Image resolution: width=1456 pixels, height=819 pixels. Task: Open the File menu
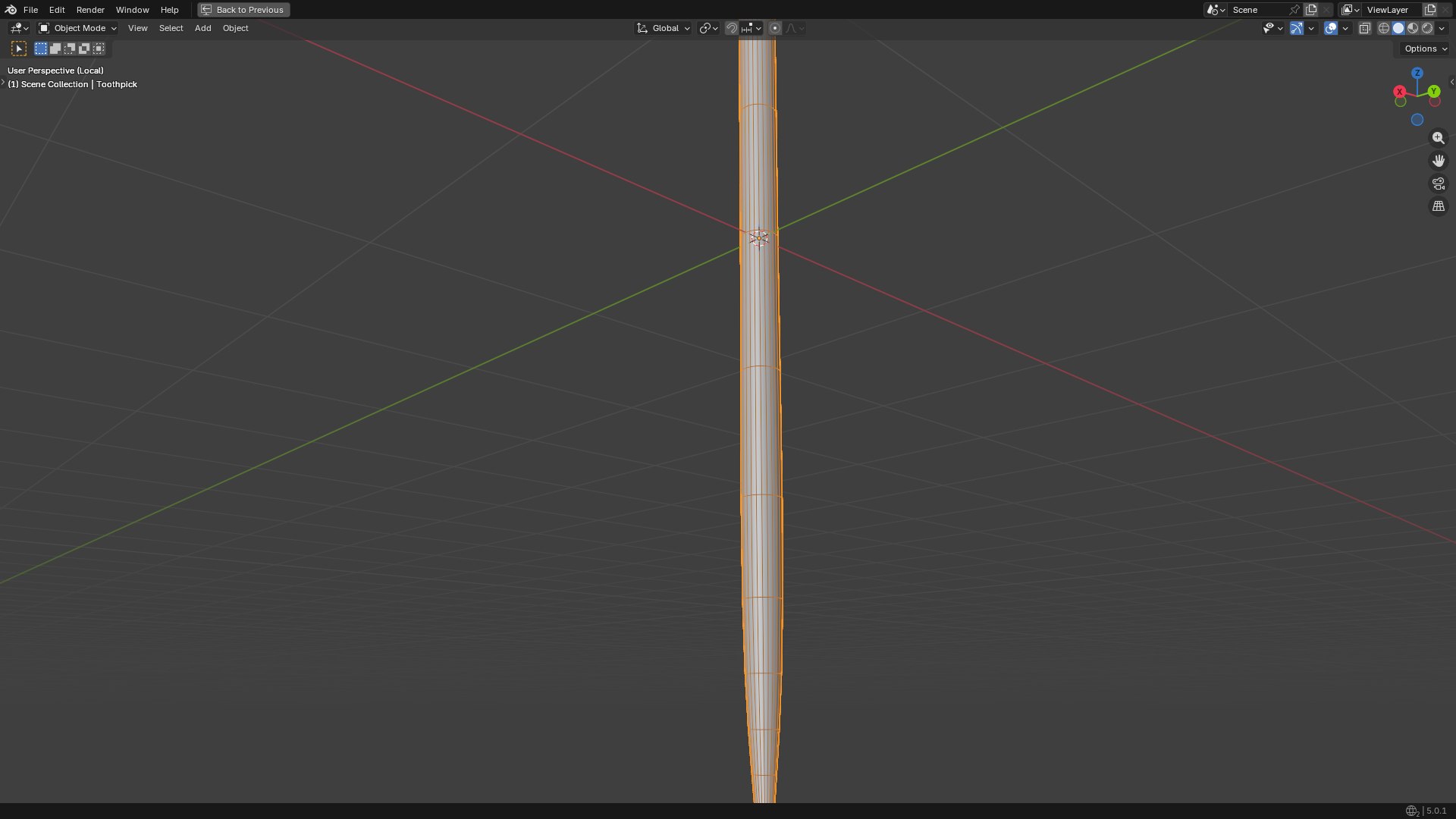coord(30,10)
